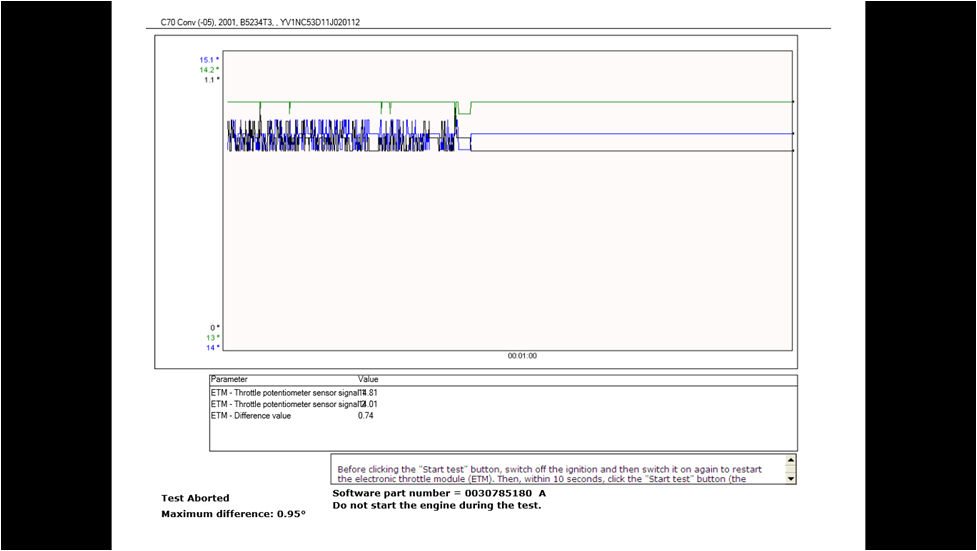Screen dimensions: 977x551
Task: Click the Test Aborted status text
Action: pos(195,498)
